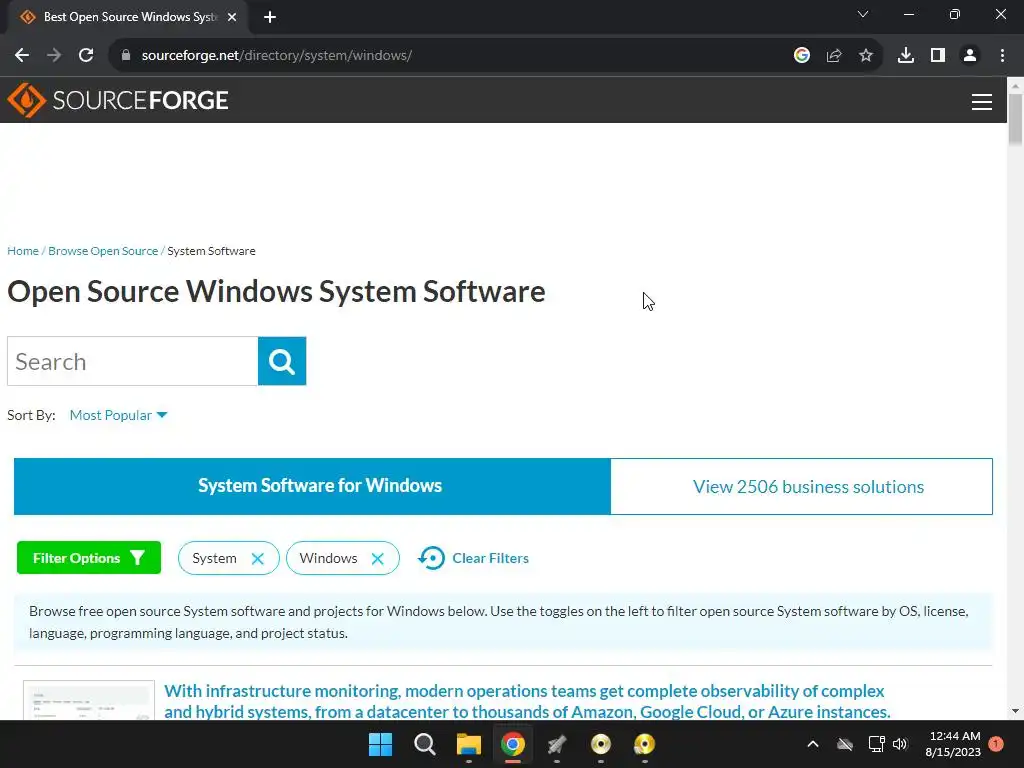Click the Google icon in address bar

tap(802, 56)
